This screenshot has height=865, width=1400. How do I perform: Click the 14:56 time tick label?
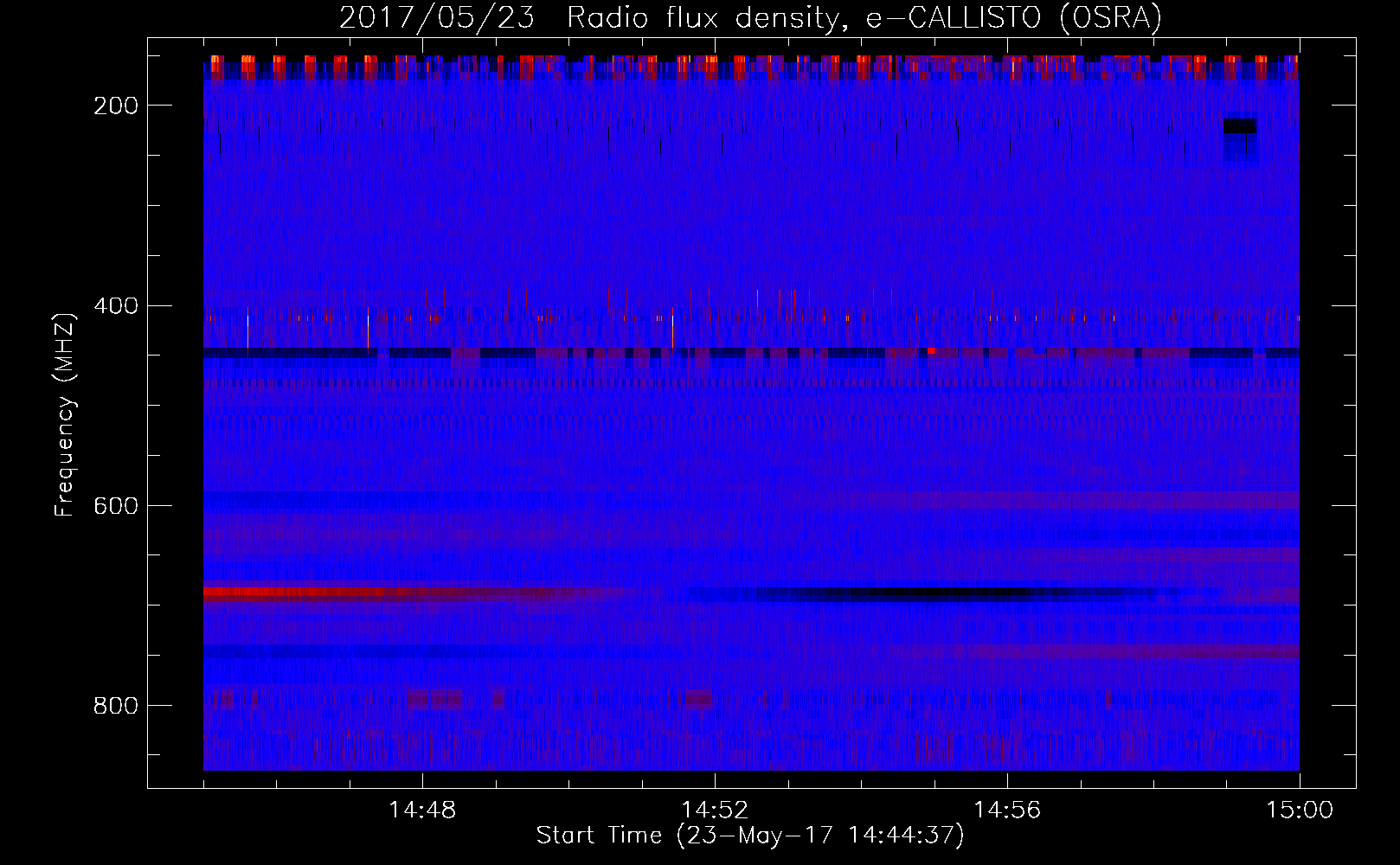pyautogui.click(x=1007, y=811)
